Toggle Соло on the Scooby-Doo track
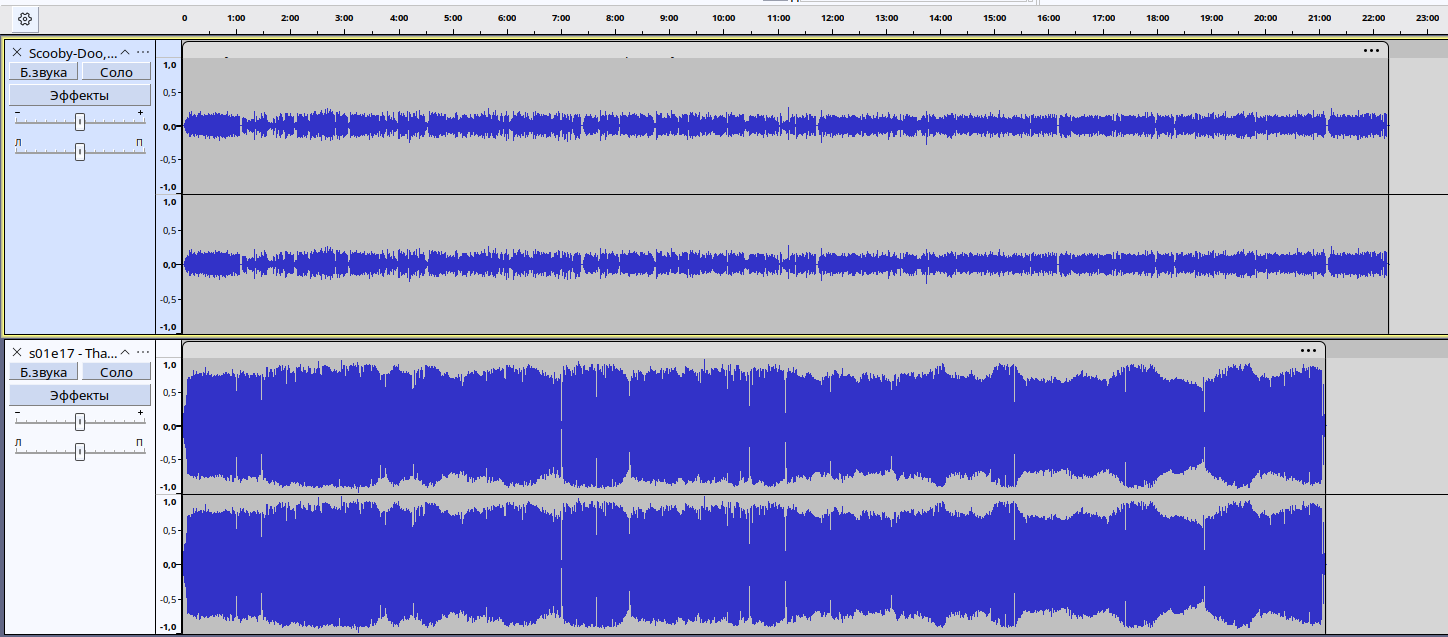 click(x=116, y=72)
